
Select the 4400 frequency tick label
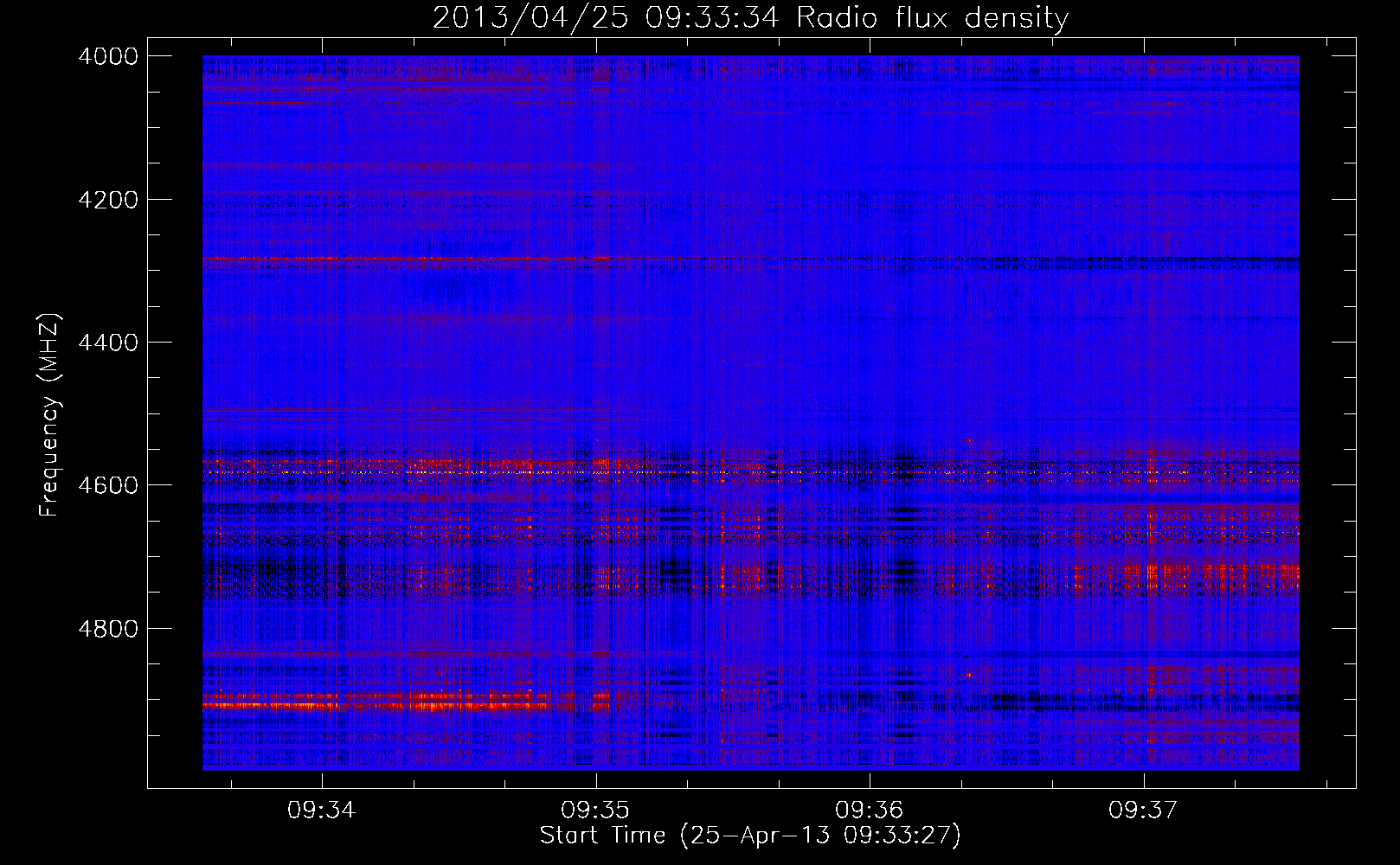108,343
